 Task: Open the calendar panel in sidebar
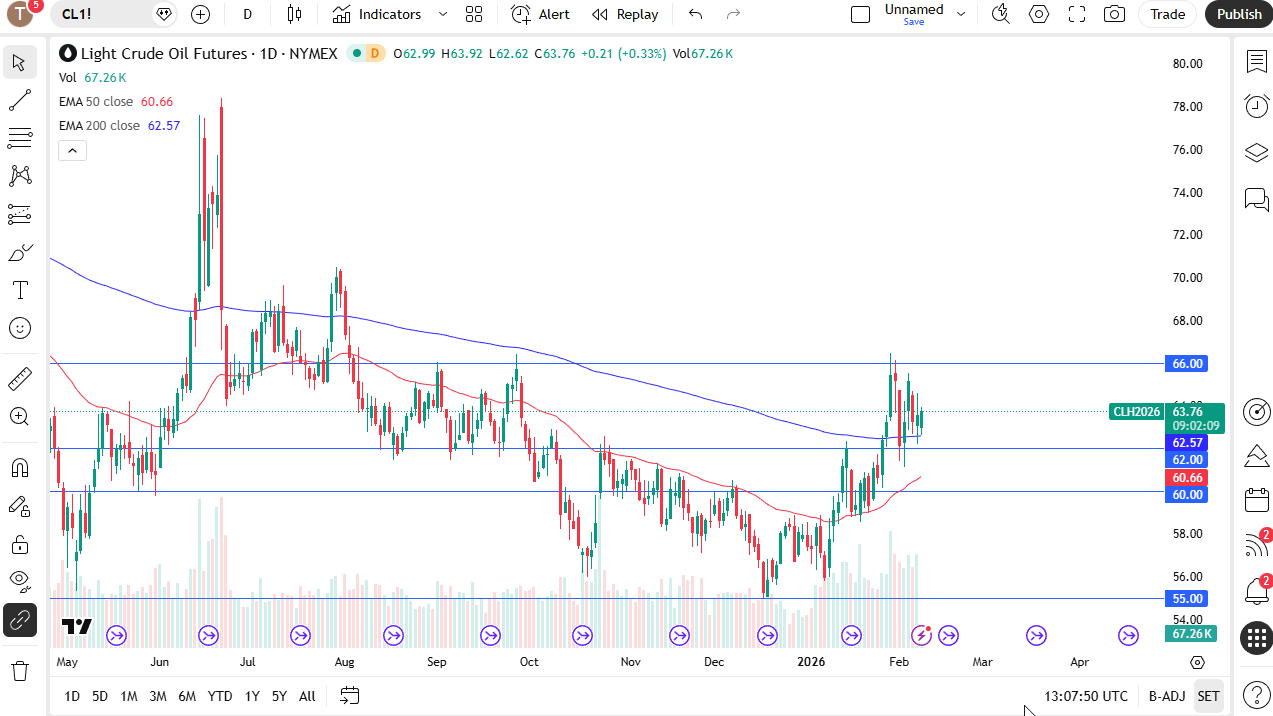pos(1256,500)
